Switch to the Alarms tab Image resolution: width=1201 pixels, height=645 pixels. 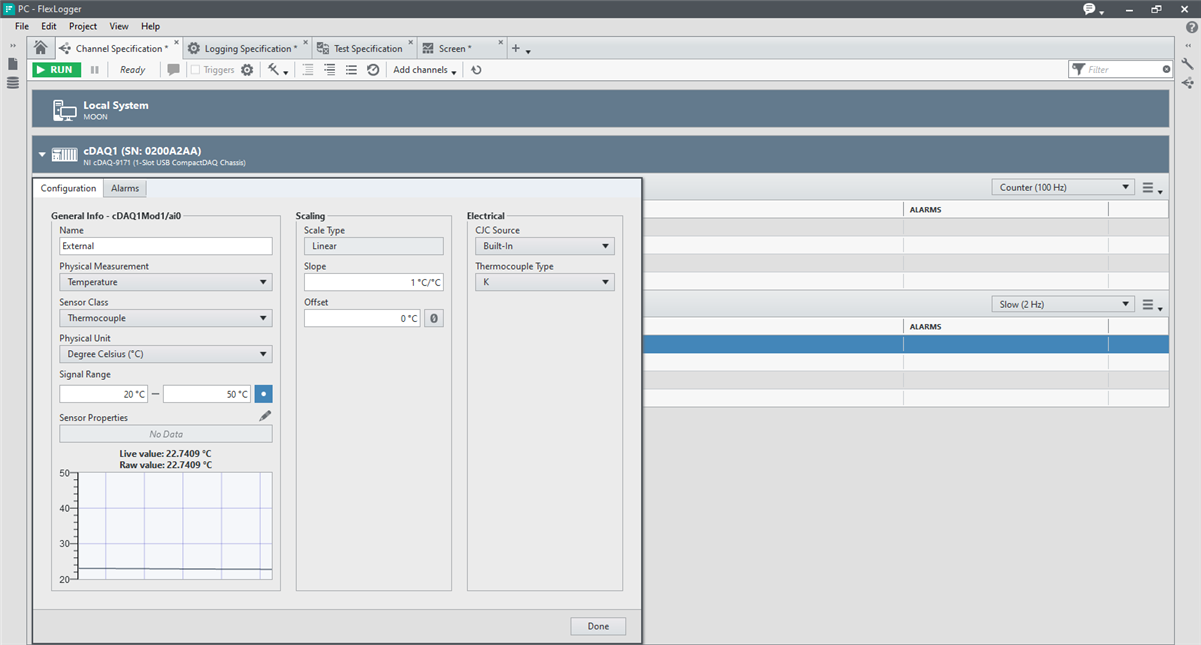click(x=125, y=188)
